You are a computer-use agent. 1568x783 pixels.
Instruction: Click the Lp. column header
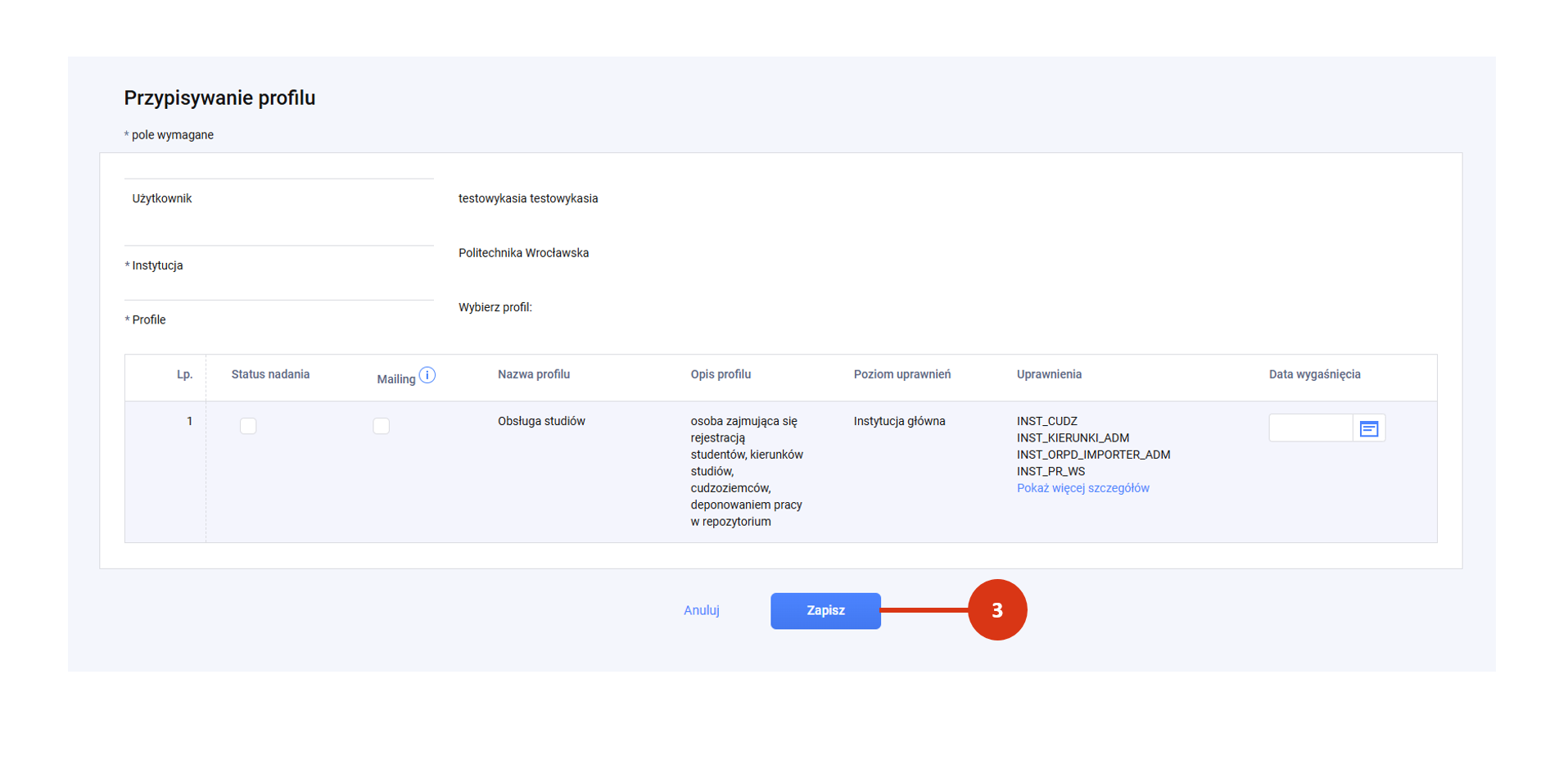(x=184, y=374)
